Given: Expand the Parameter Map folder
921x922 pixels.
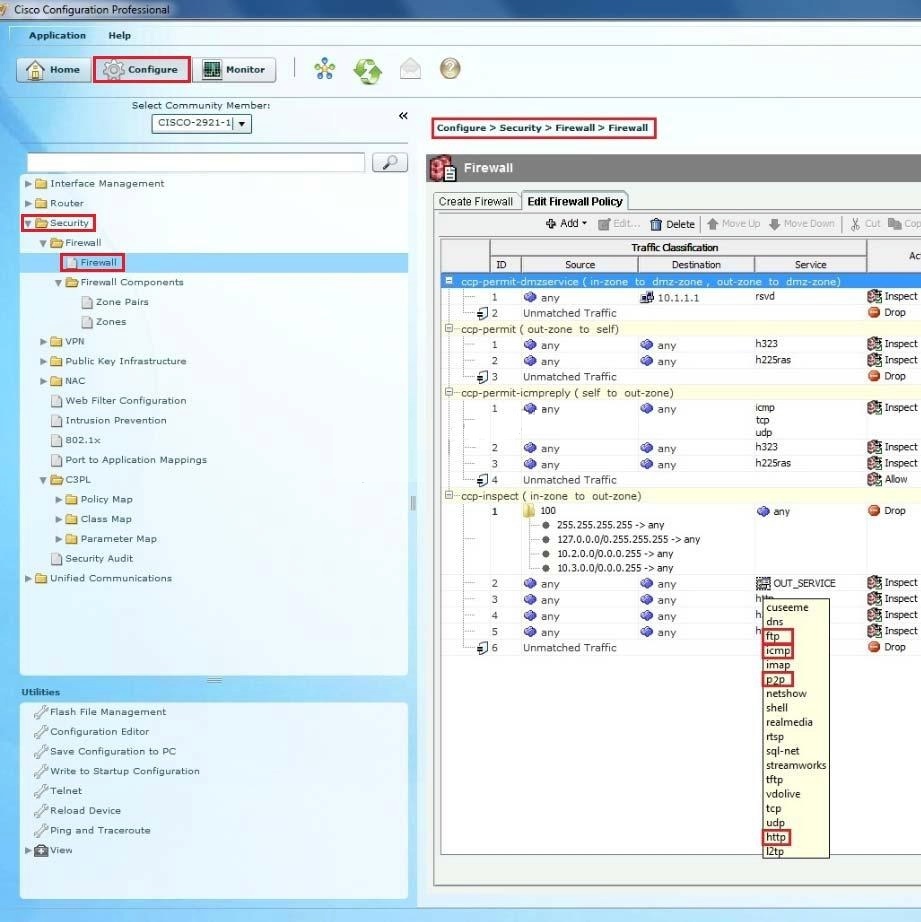Looking at the screenshot, I should click(x=58, y=539).
